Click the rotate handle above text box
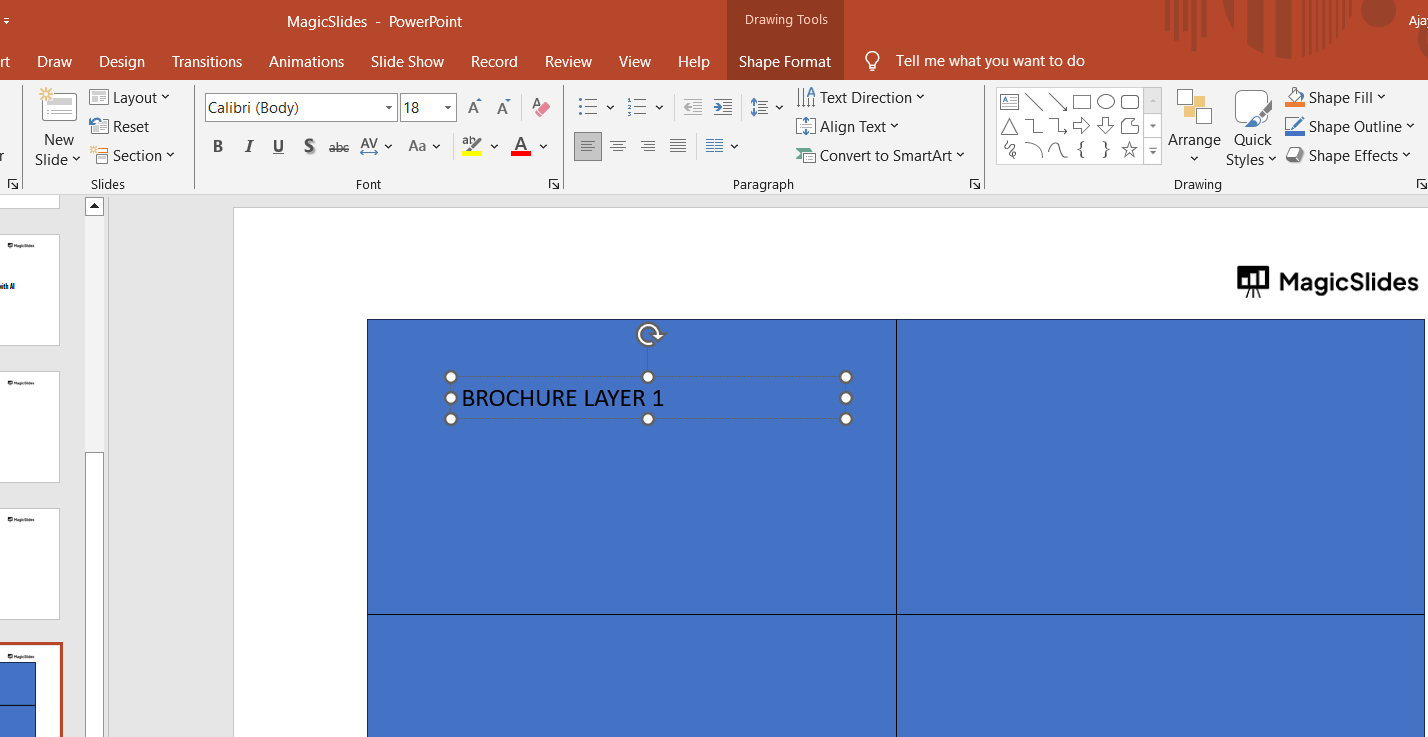 click(649, 335)
